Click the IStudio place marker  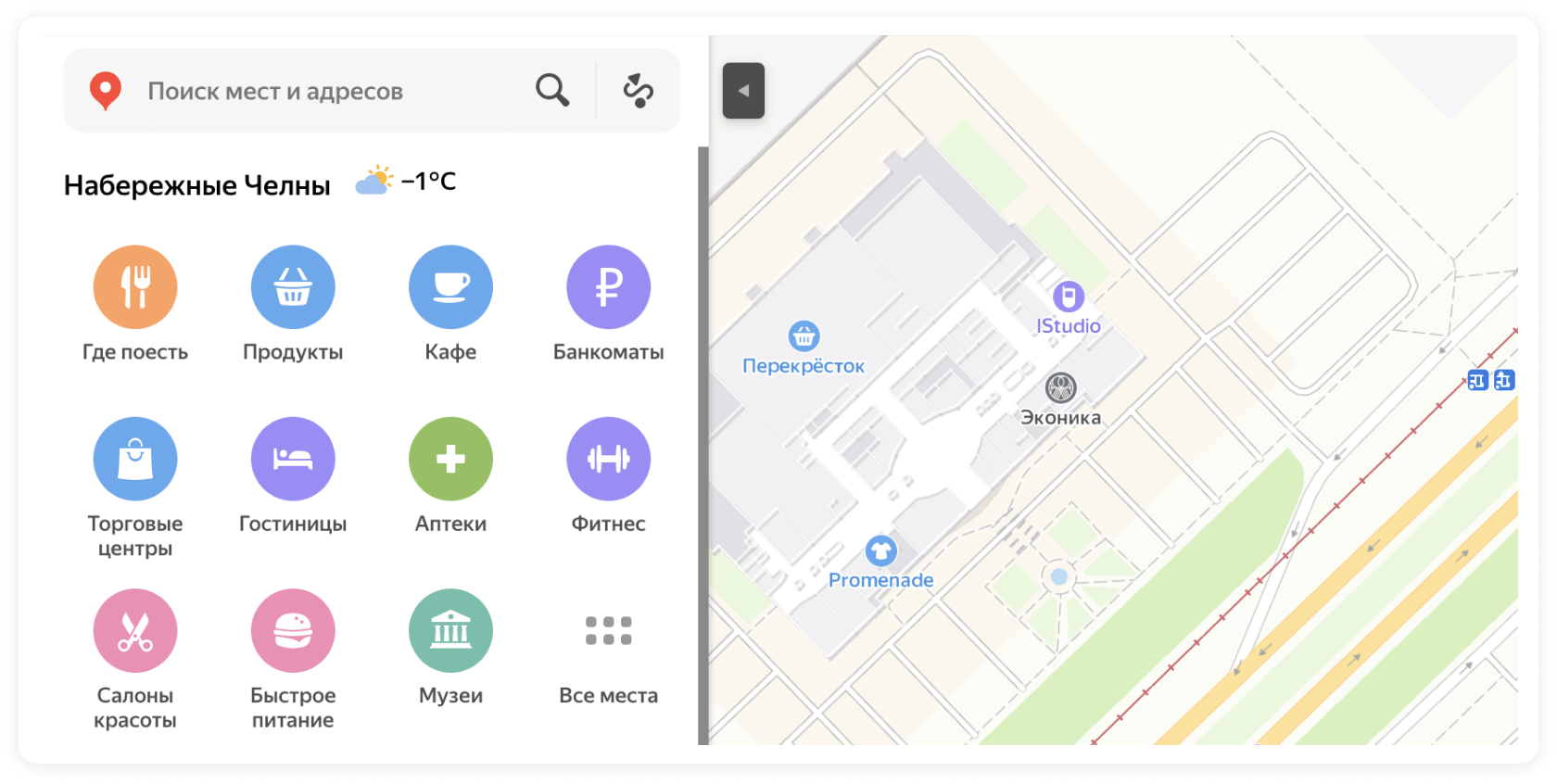[1068, 297]
